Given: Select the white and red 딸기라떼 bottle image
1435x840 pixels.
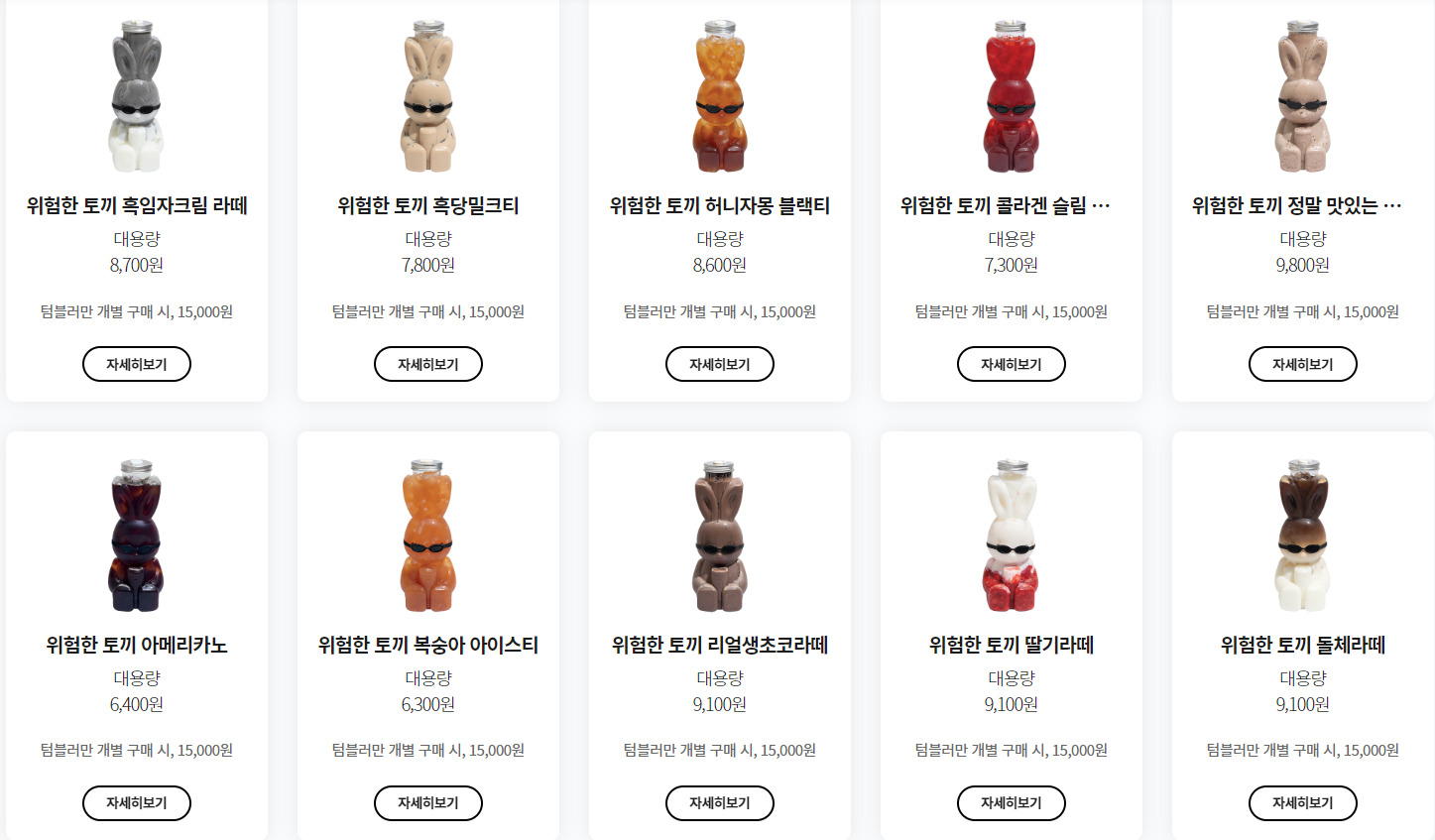Looking at the screenshot, I should (x=1011, y=536).
